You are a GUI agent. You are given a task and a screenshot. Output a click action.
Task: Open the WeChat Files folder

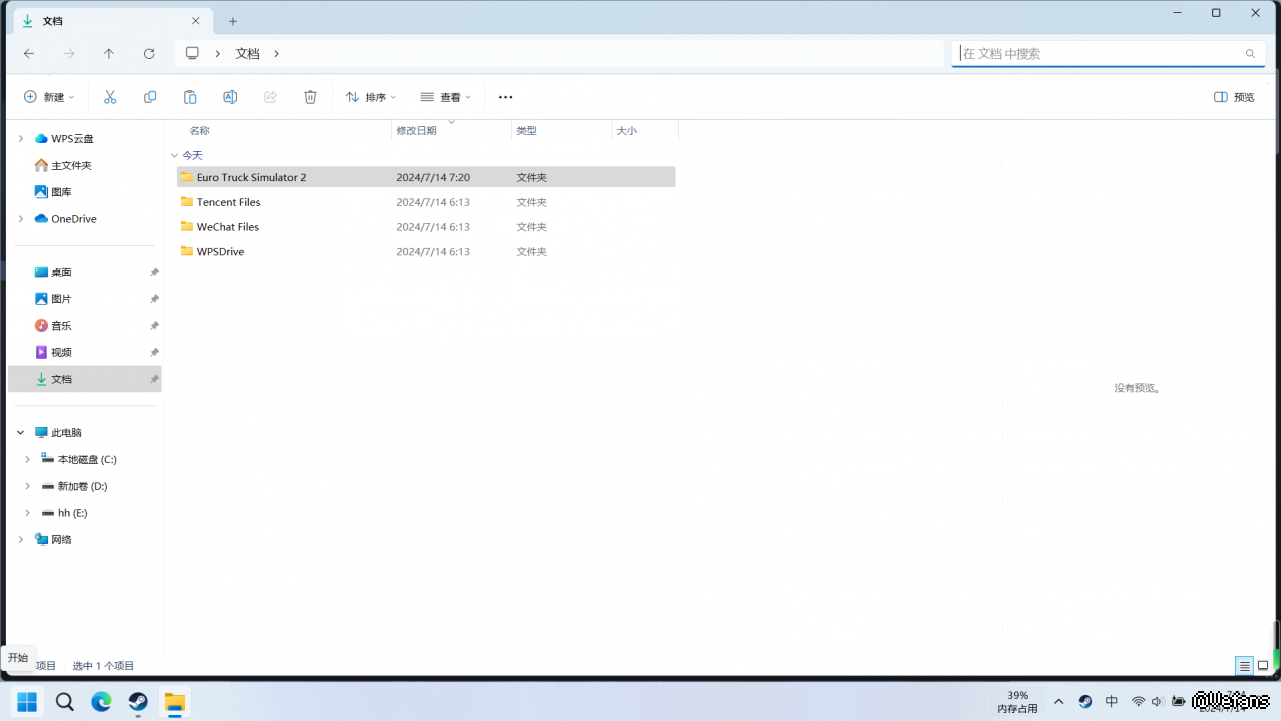pos(228,227)
